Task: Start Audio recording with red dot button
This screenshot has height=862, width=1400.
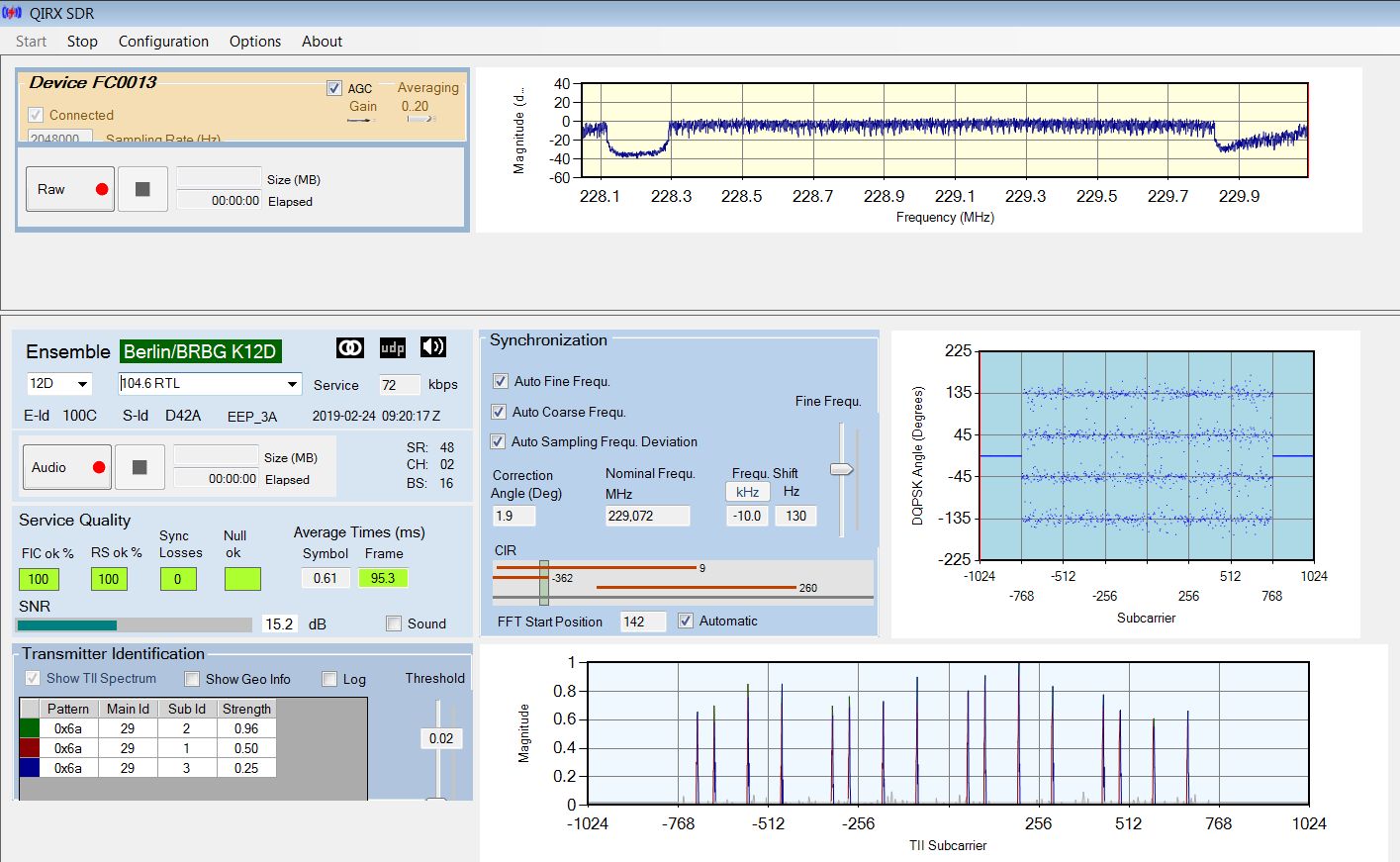Action: pyautogui.click(x=67, y=467)
